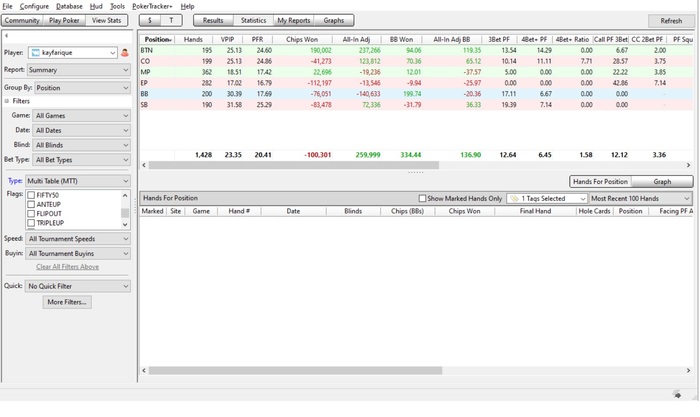Collapse the Filters section toggle
700x417 pixels.
coord(7,101)
